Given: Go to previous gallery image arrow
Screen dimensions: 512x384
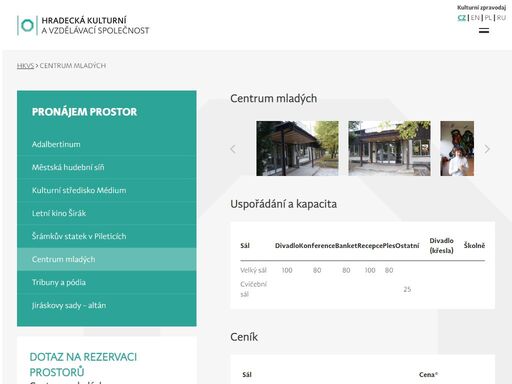Looking at the screenshot, I should [x=233, y=149].
